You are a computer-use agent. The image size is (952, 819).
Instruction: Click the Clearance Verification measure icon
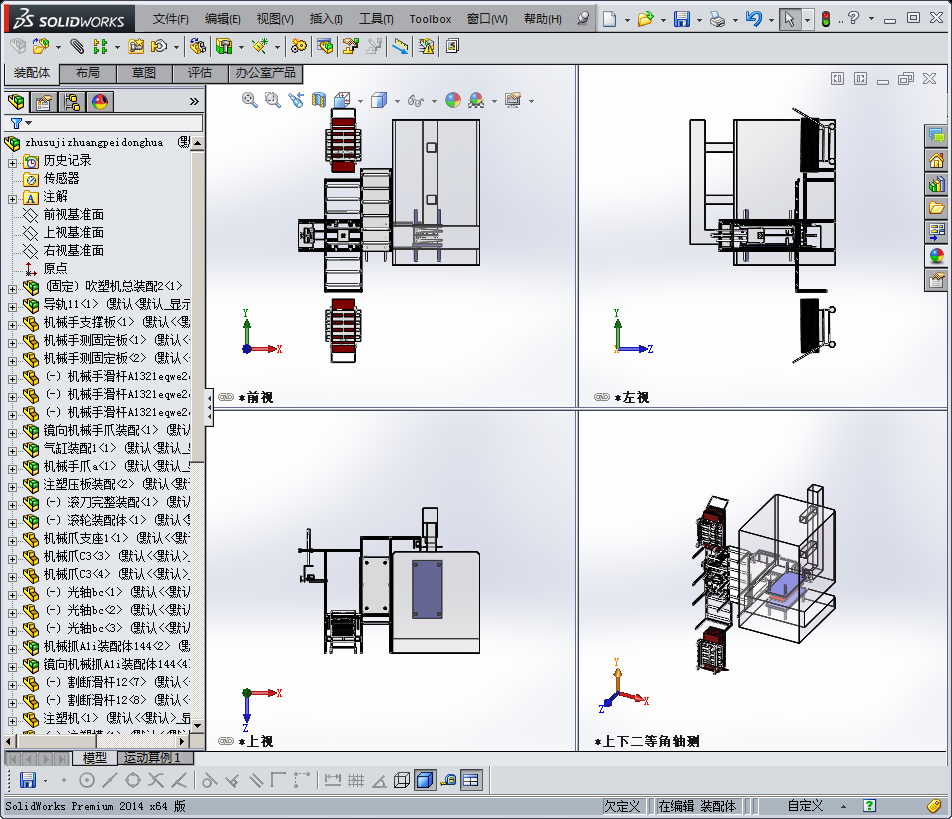[x=400, y=46]
